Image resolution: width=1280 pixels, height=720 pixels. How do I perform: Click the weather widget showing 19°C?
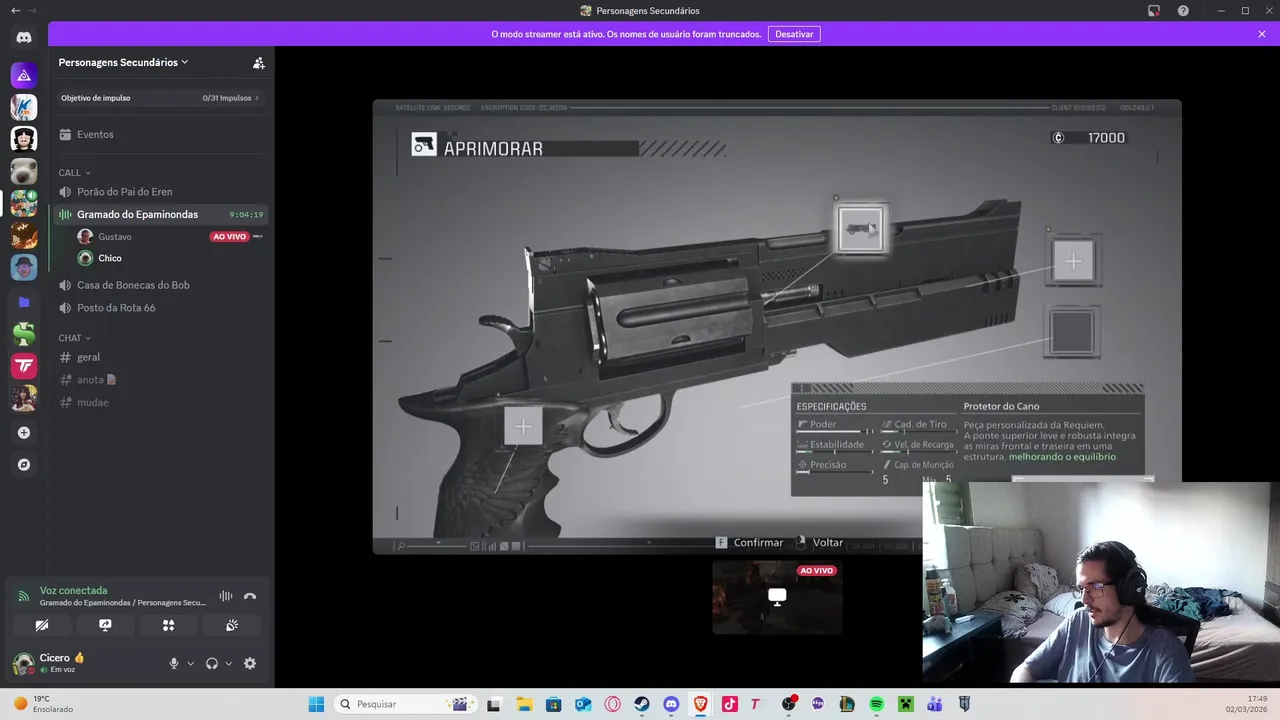coord(45,704)
